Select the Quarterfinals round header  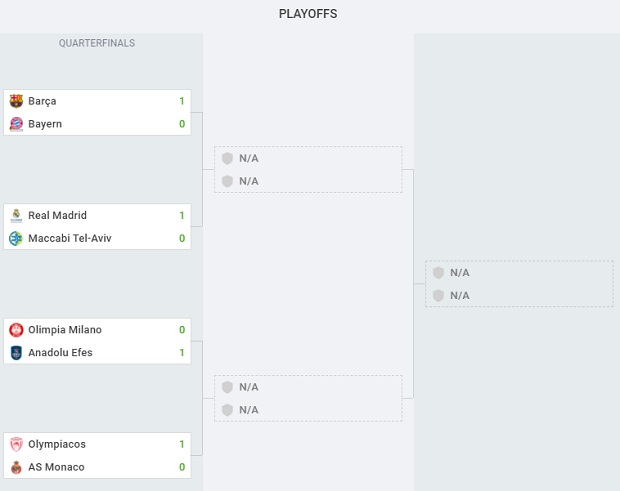click(x=97, y=43)
